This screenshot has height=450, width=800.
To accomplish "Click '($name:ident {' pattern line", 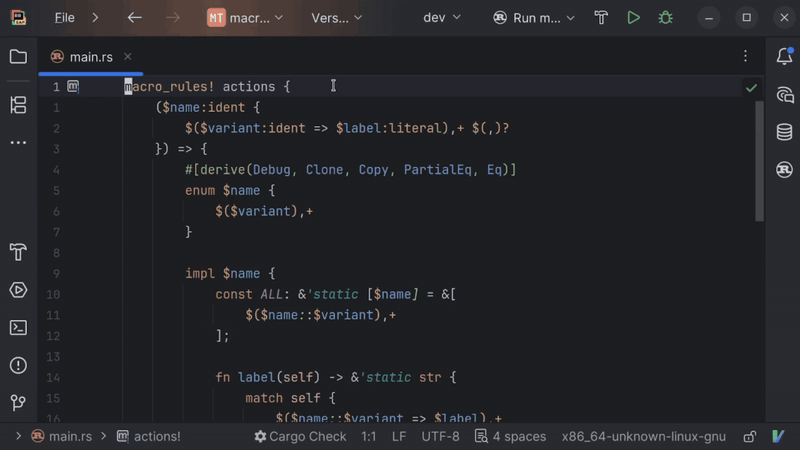I will 208,107.
